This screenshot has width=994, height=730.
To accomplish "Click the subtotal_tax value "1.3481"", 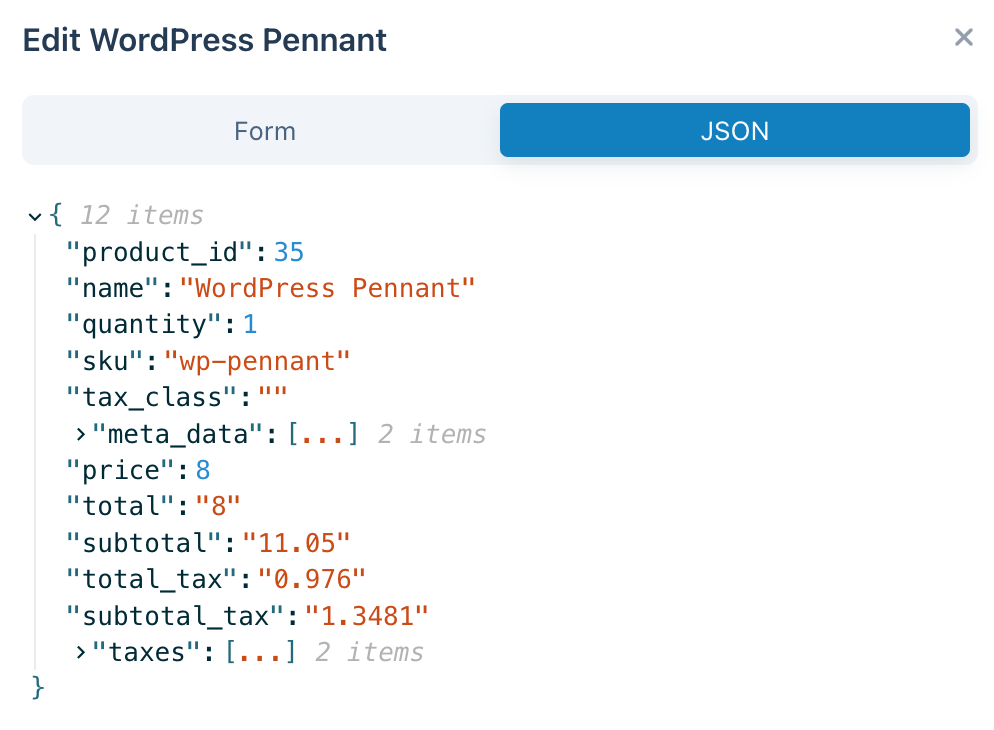I will (367, 615).
